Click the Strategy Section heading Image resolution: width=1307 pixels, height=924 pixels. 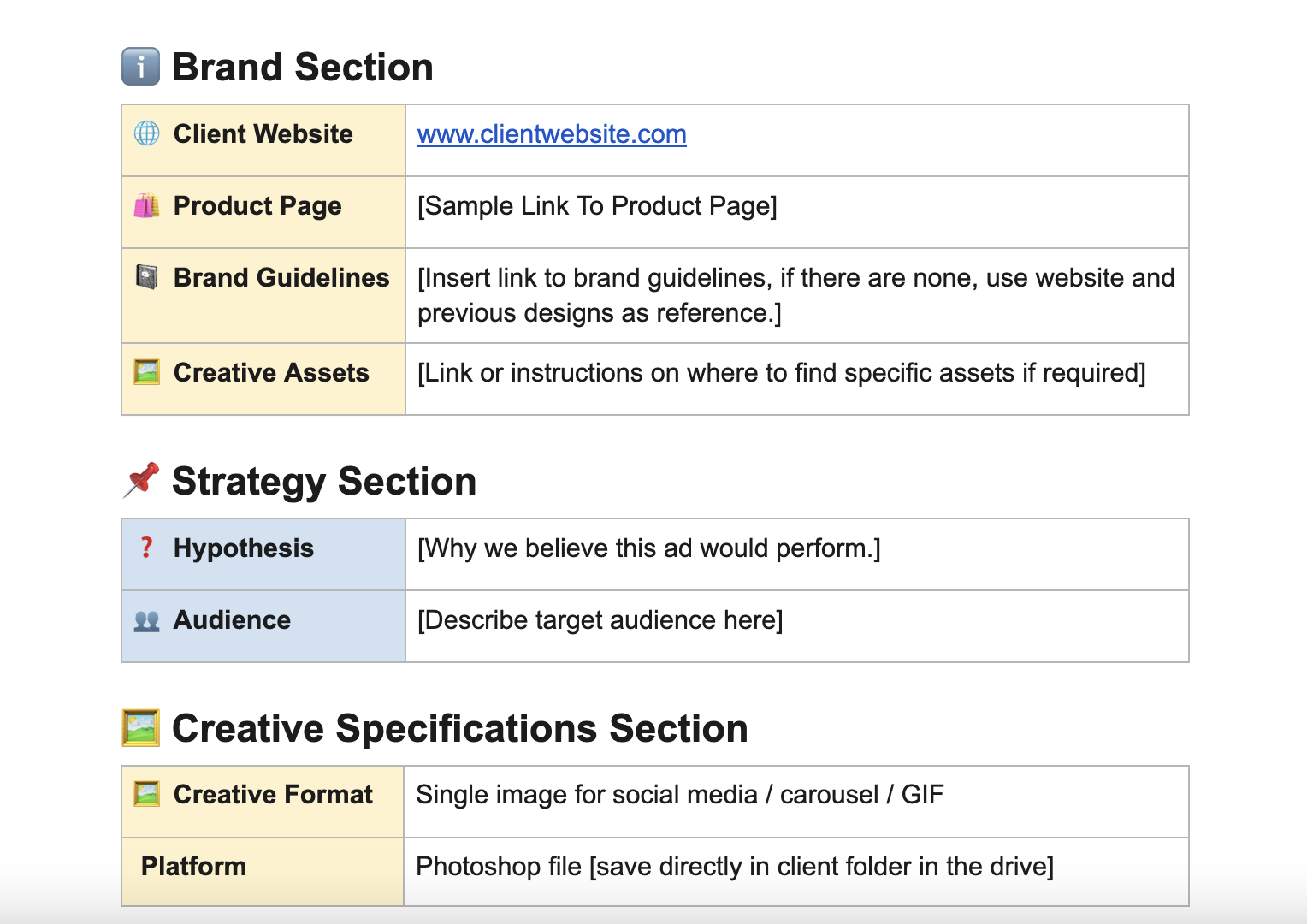[x=324, y=482]
